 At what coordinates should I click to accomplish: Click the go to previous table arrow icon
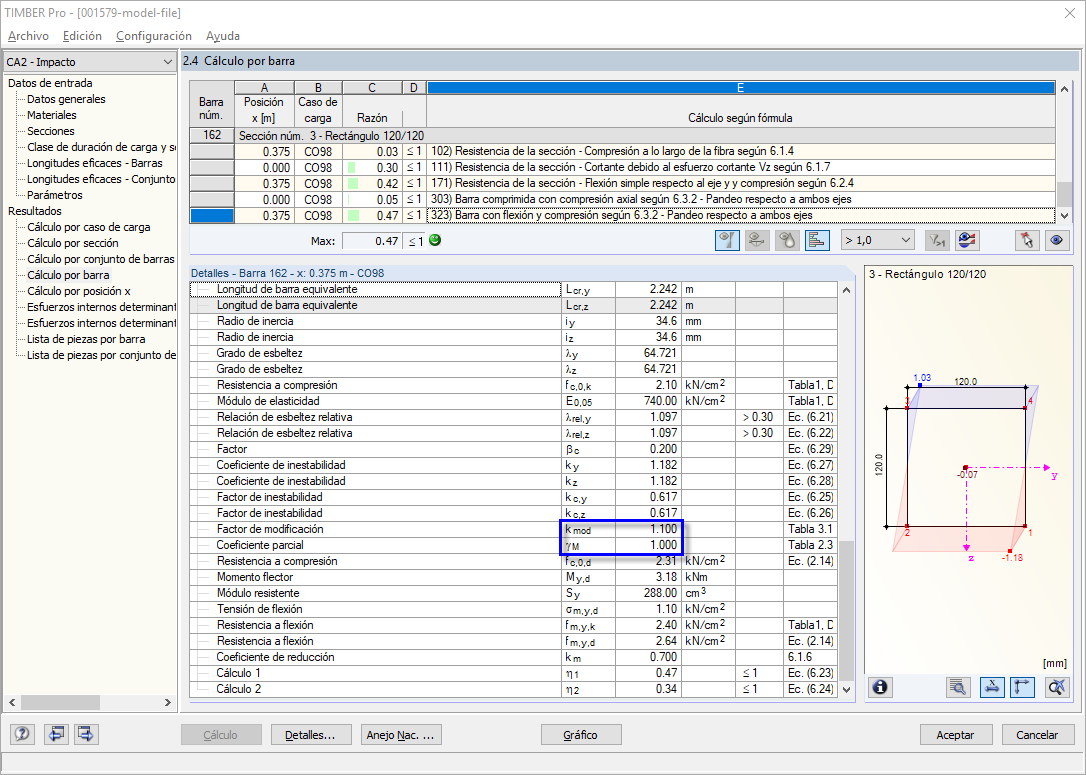[x=56, y=734]
